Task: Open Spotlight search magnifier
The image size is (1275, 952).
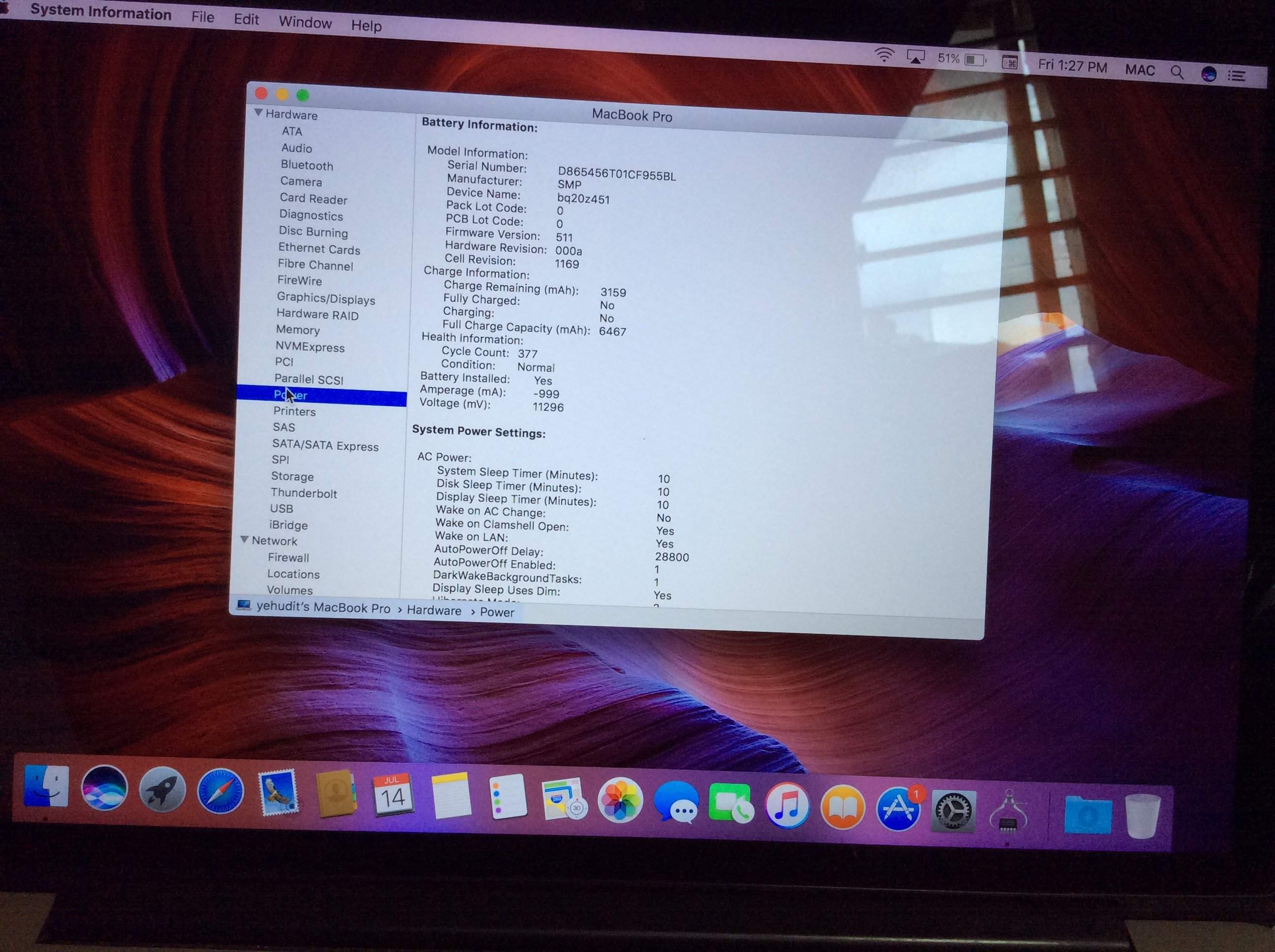Action: coord(1177,72)
